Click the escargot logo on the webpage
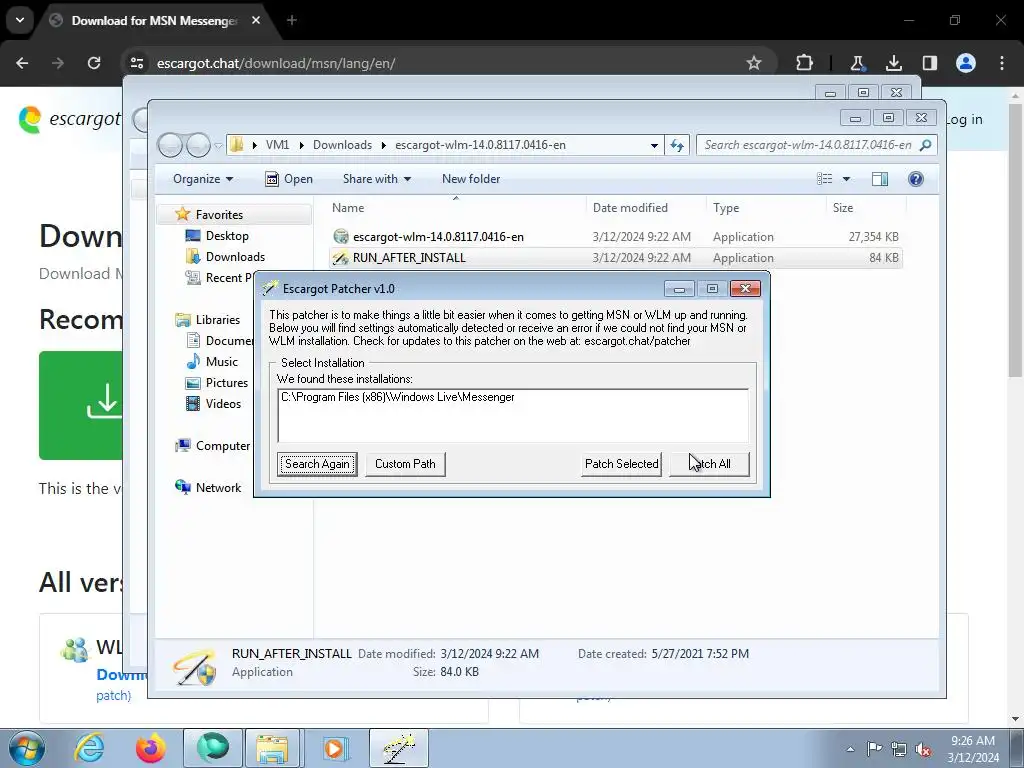This screenshot has width=1024, height=768. 69,119
